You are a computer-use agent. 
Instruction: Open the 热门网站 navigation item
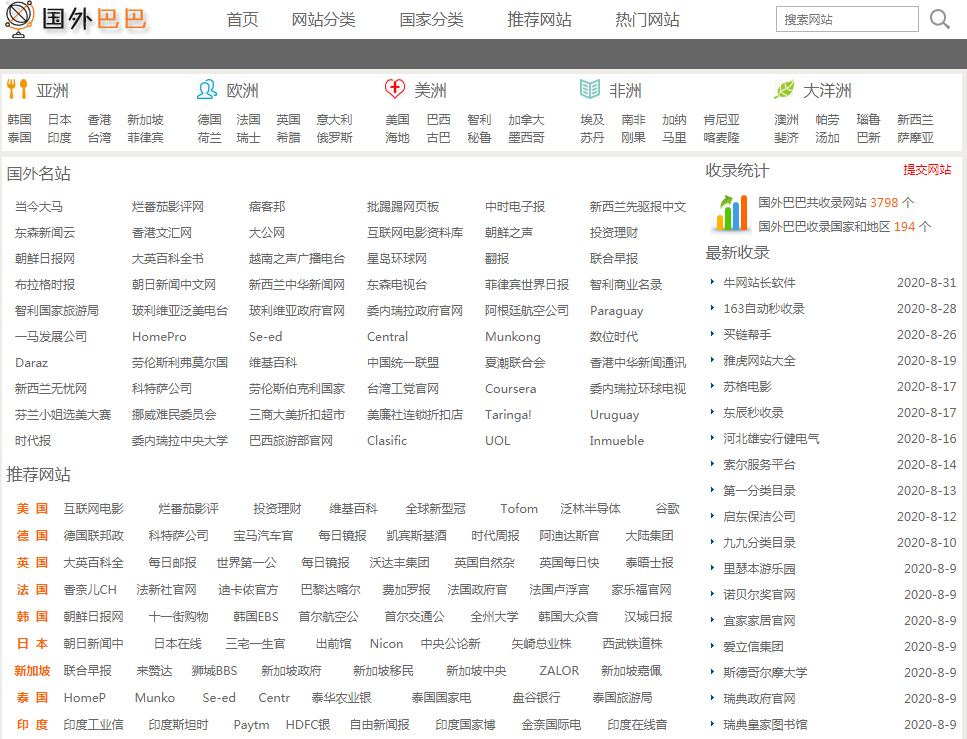click(x=646, y=18)
